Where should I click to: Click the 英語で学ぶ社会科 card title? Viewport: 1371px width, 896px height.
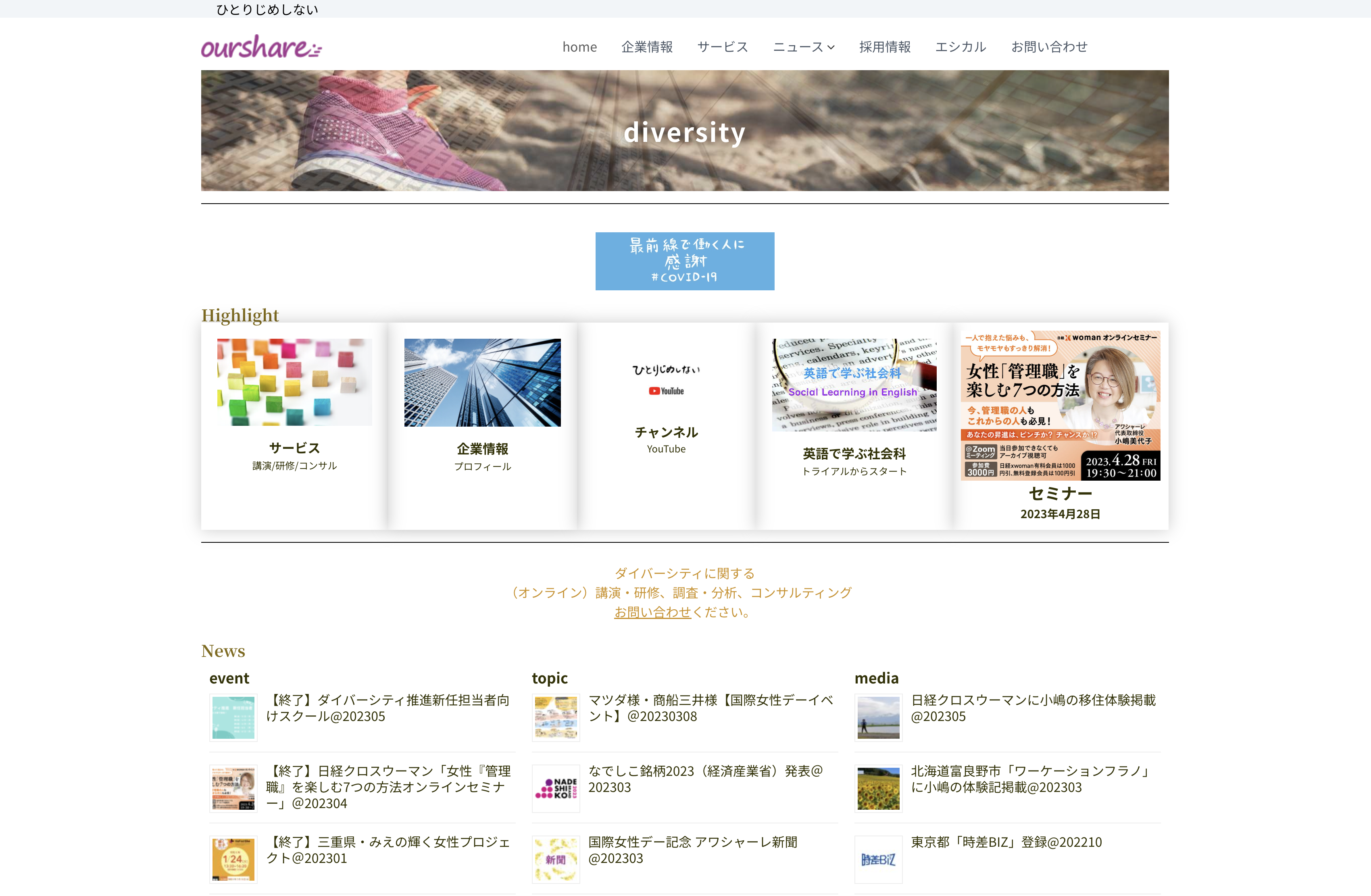point(854,454)
